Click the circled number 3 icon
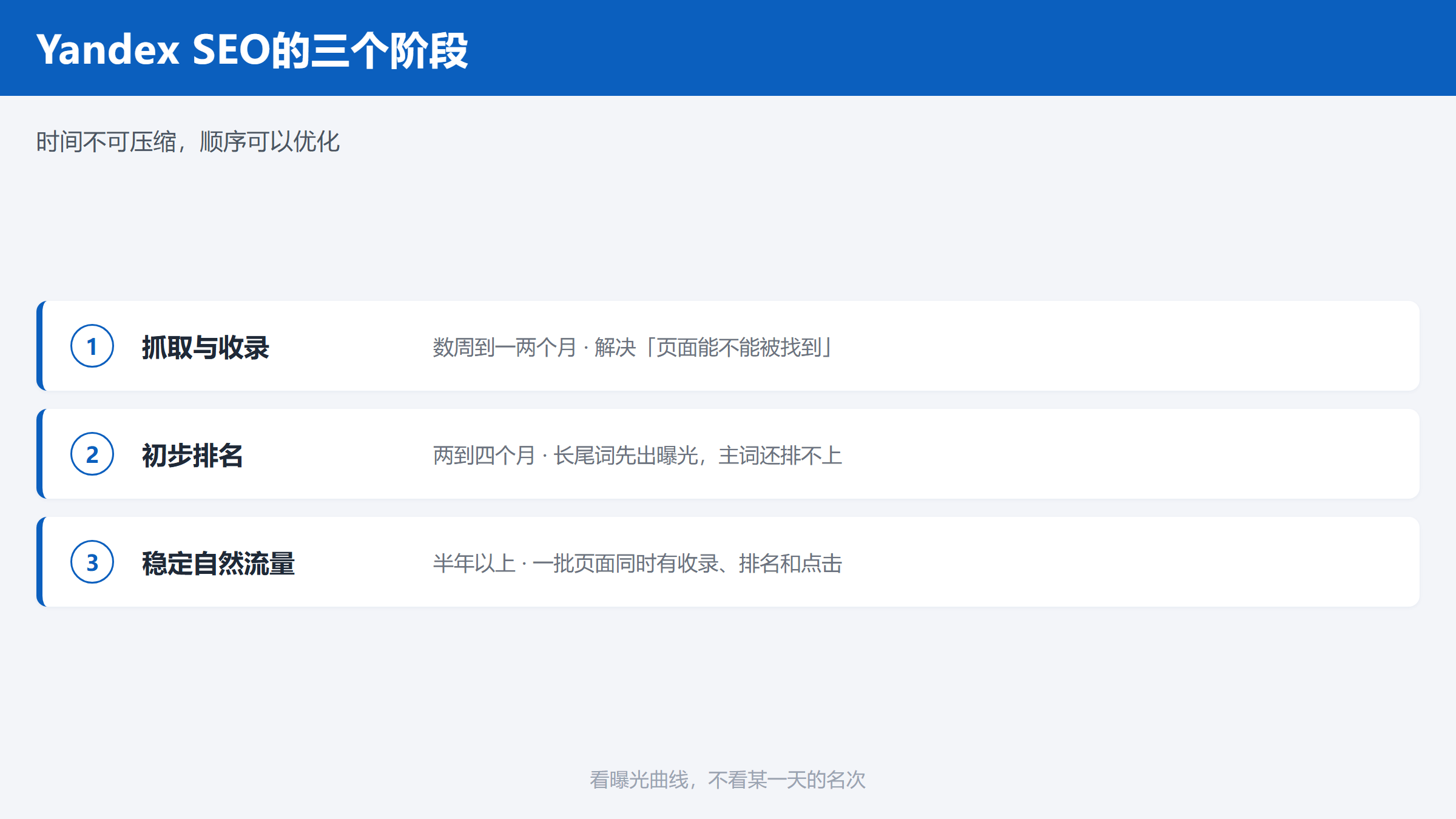 pyautogui.click(x=92, y=562)
